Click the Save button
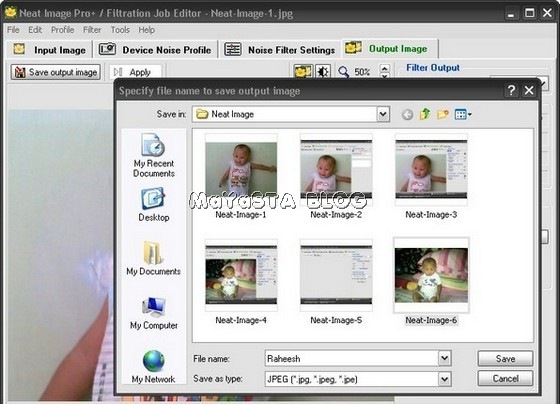This screenshot has width=560, height=404. pyautogui.click(x=505, y=359)
